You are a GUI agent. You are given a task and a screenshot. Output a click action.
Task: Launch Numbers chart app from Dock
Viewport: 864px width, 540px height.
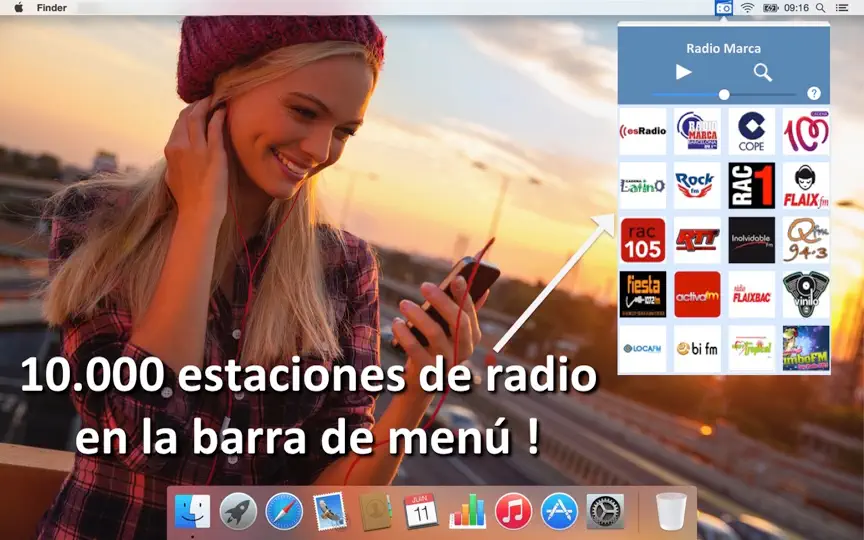click(x=467, y=511)
